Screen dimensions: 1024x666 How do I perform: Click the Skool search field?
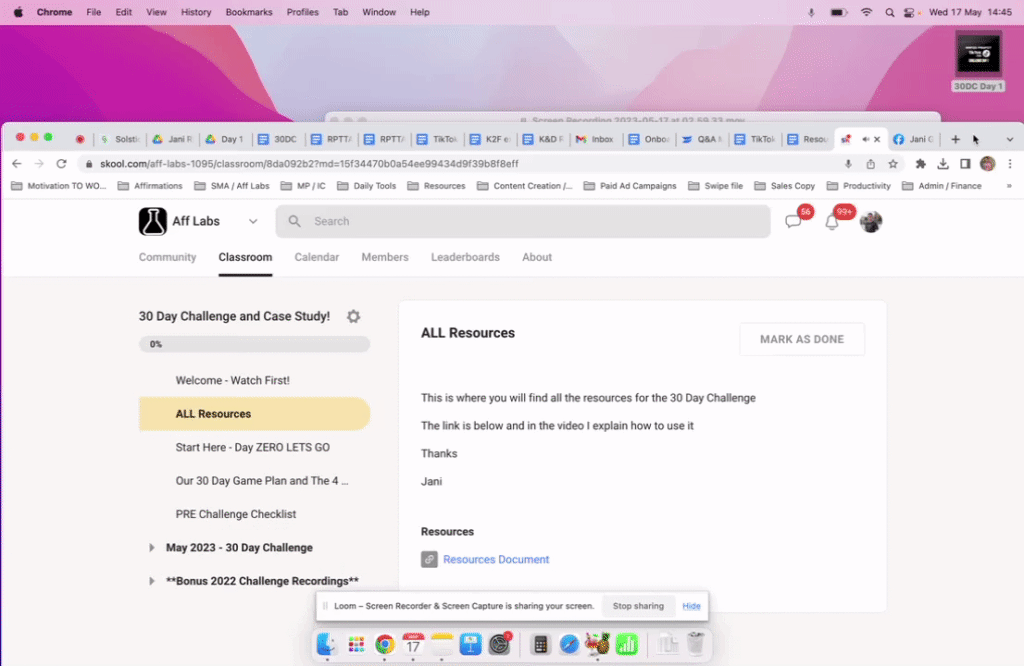(523, 221)
